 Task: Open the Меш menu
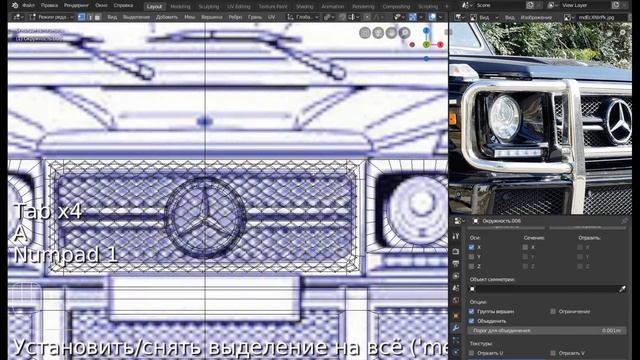pyautogui.click(x=189, y=17)
